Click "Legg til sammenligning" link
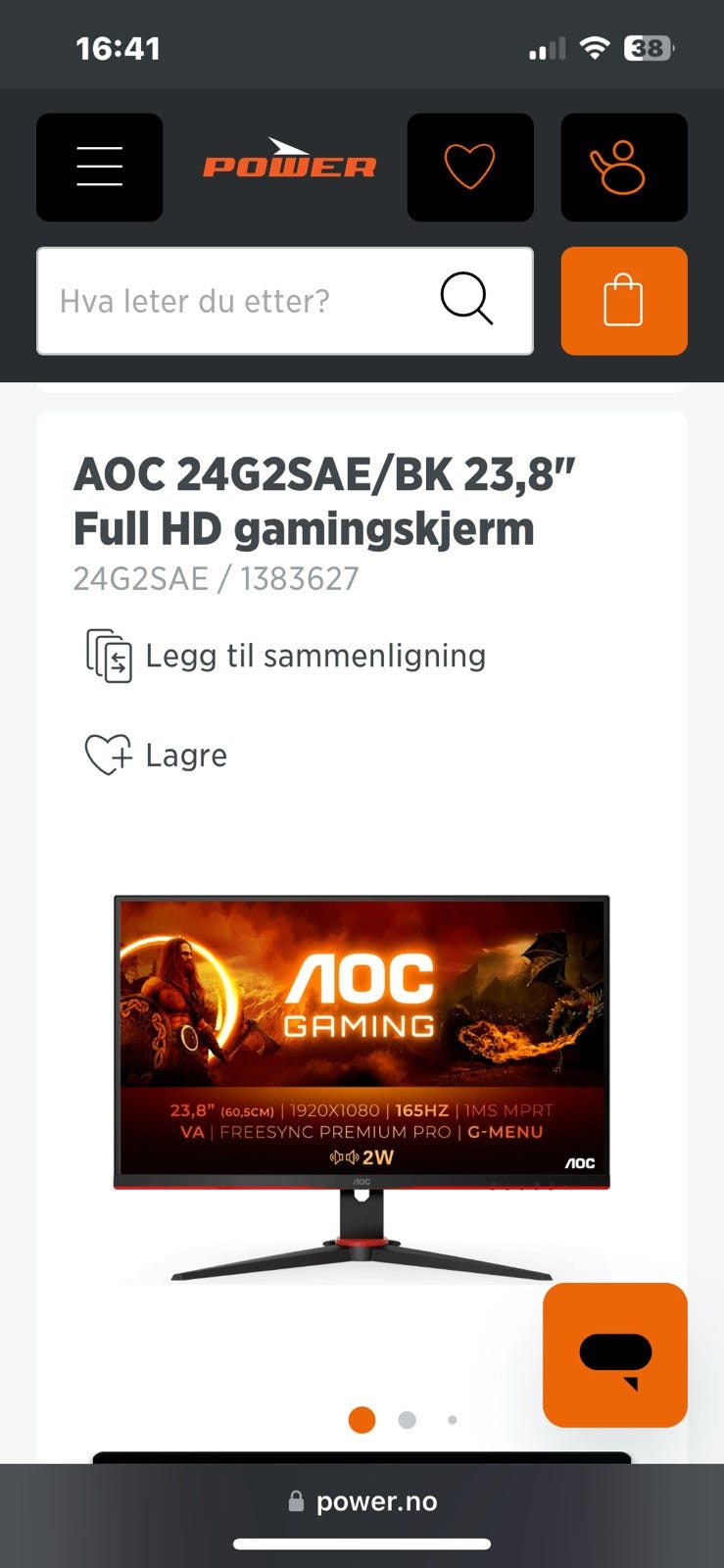Screen dimensions: 724x1568 [x=315, y=656]
